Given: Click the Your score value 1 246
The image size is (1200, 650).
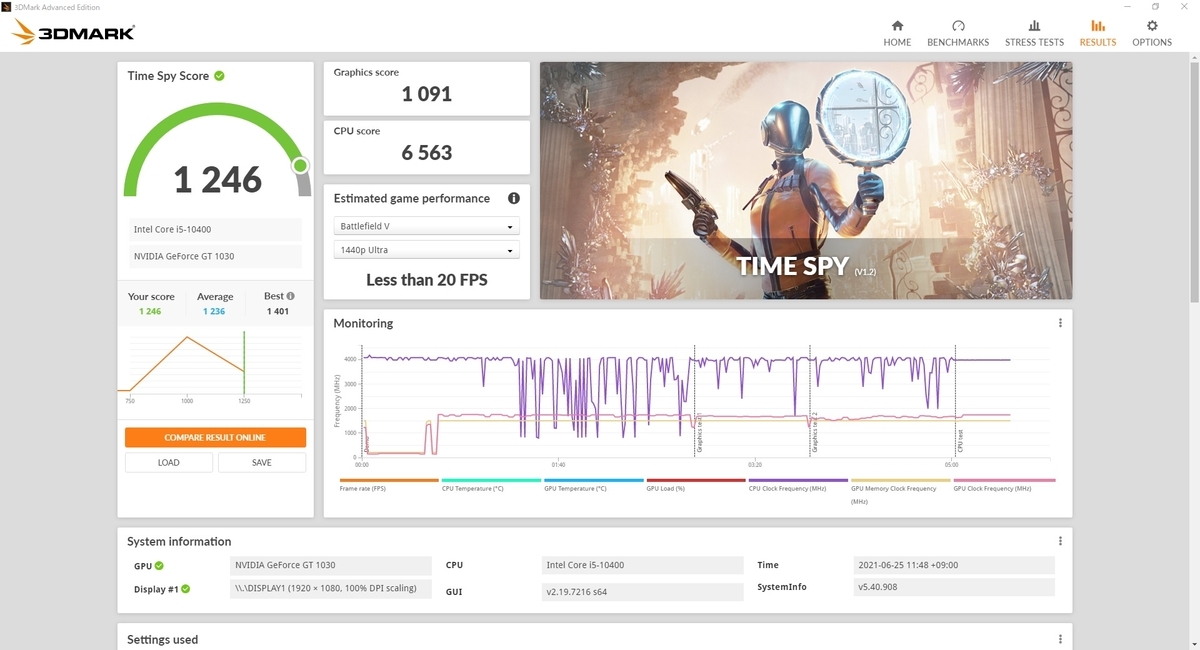Looking at the screenshot, I should [x=150, y=311].
